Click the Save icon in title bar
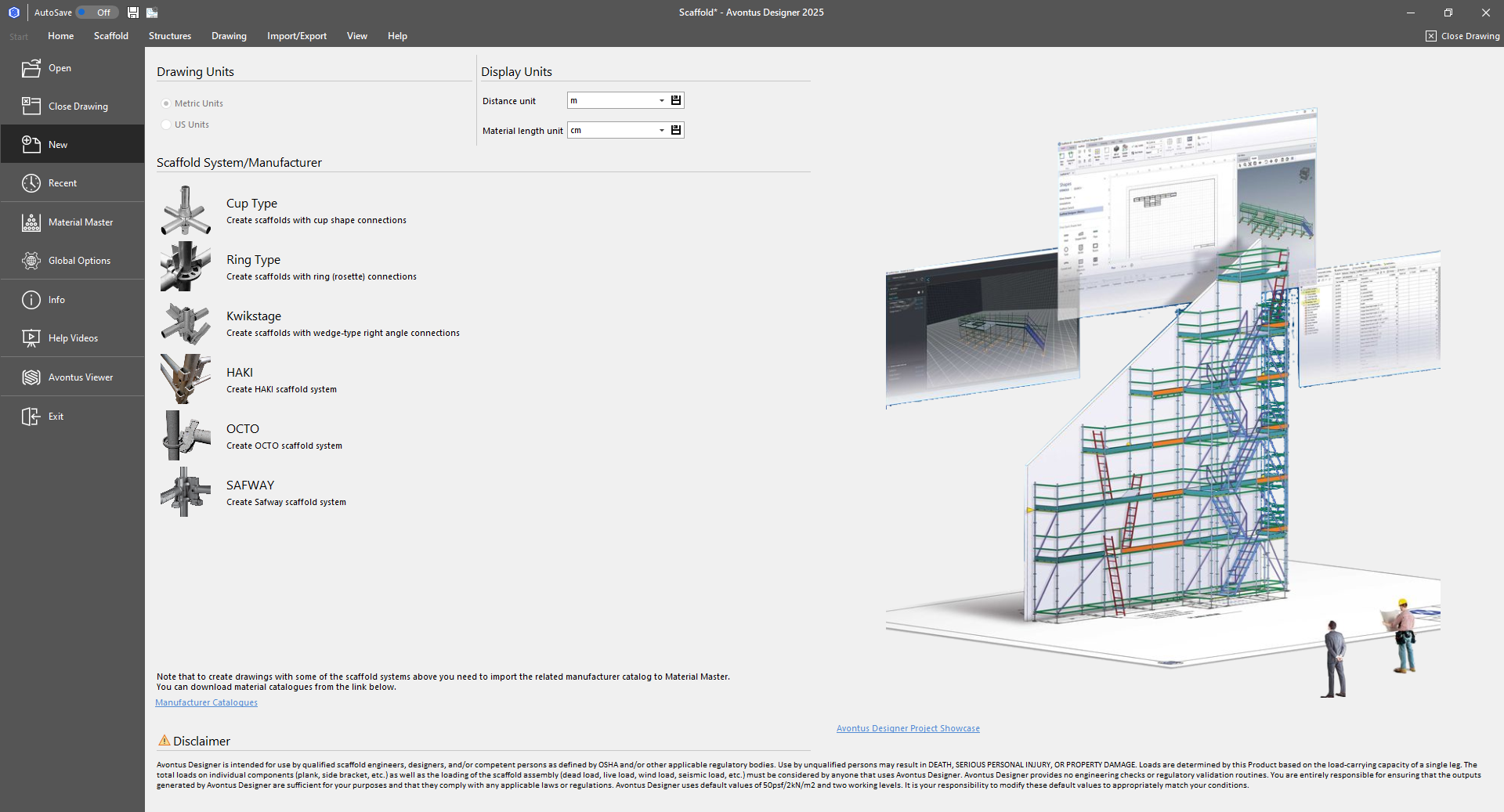The height and width of the screenshot is (812, 1504). click(x=133, y=13)
